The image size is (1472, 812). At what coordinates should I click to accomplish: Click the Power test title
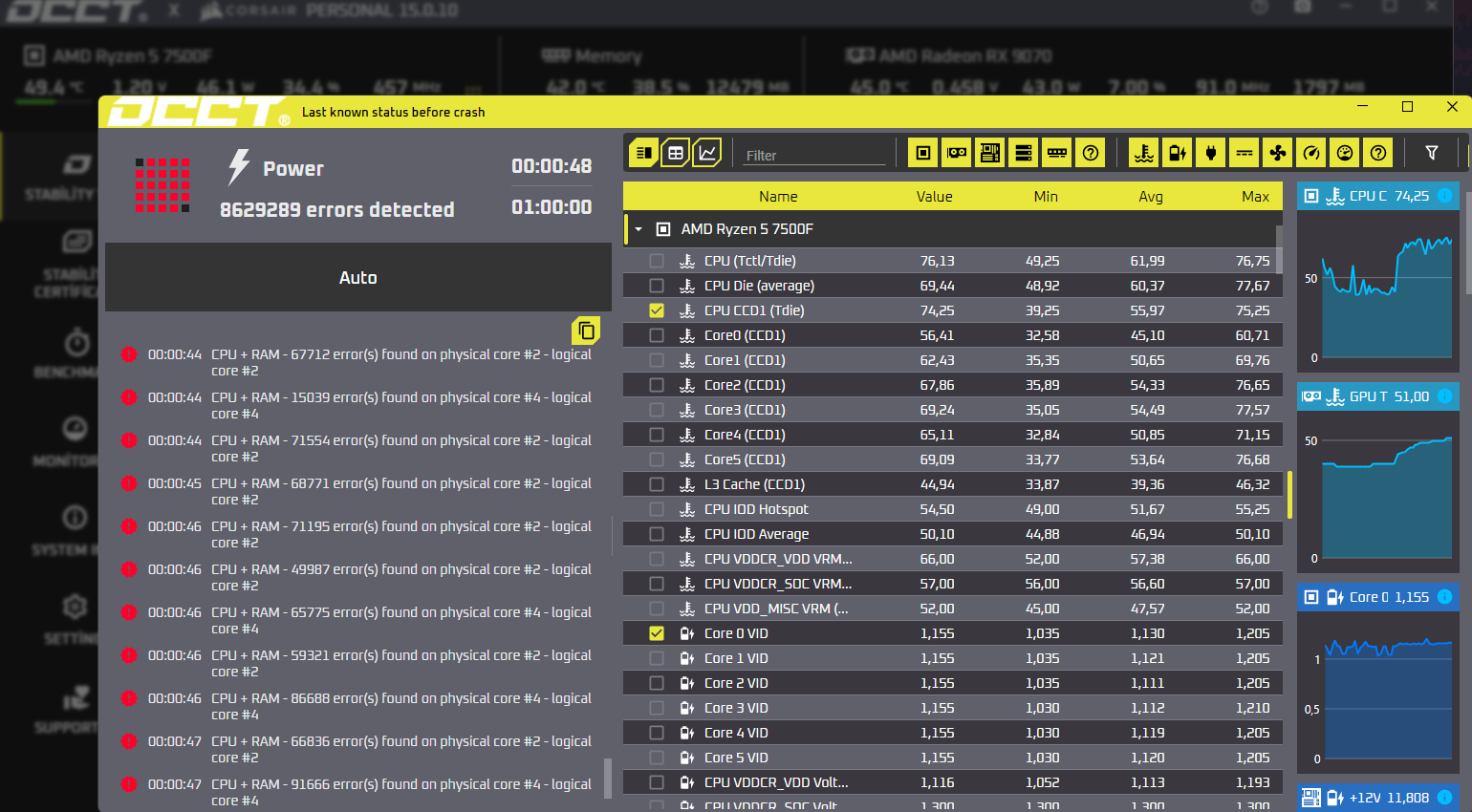(x=293, y=169)
